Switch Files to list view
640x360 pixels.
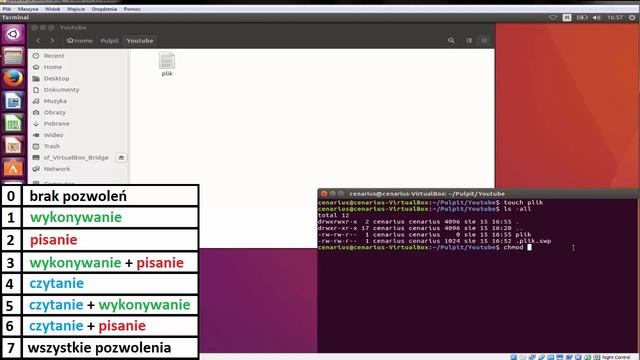[469, 40]
